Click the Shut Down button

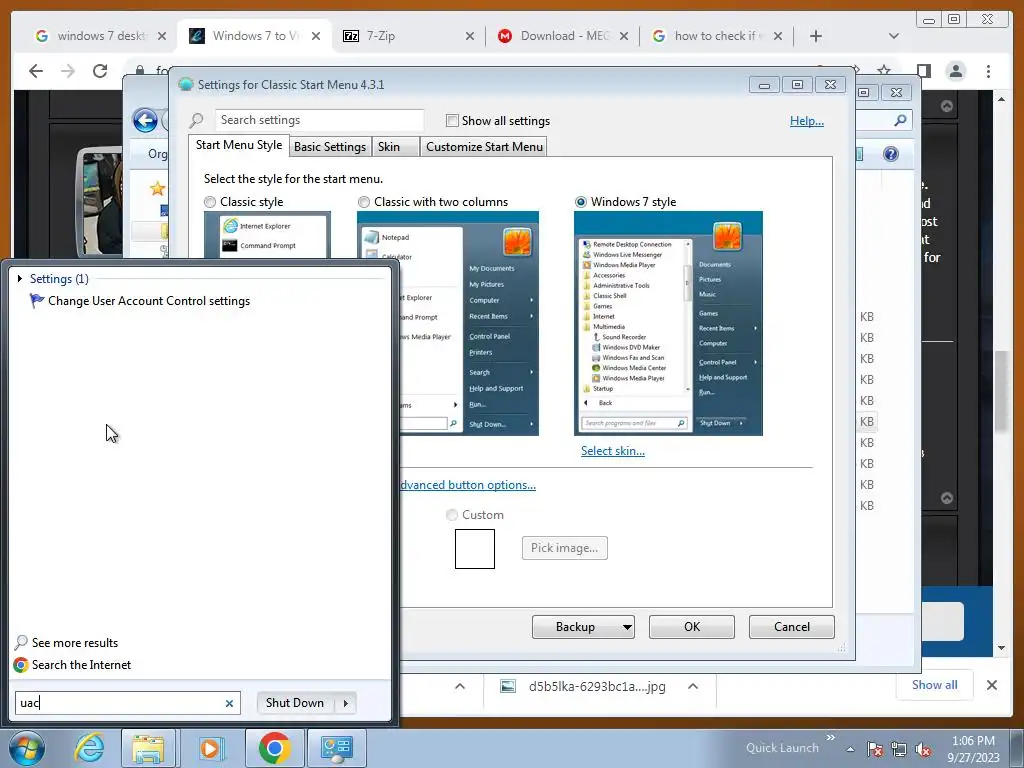[x=295, y=703]
